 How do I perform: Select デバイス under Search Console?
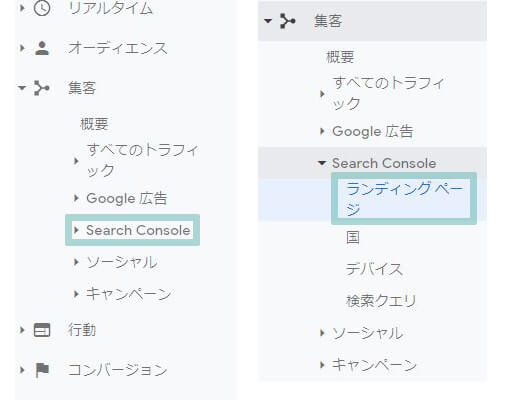(x=374, y=269)
